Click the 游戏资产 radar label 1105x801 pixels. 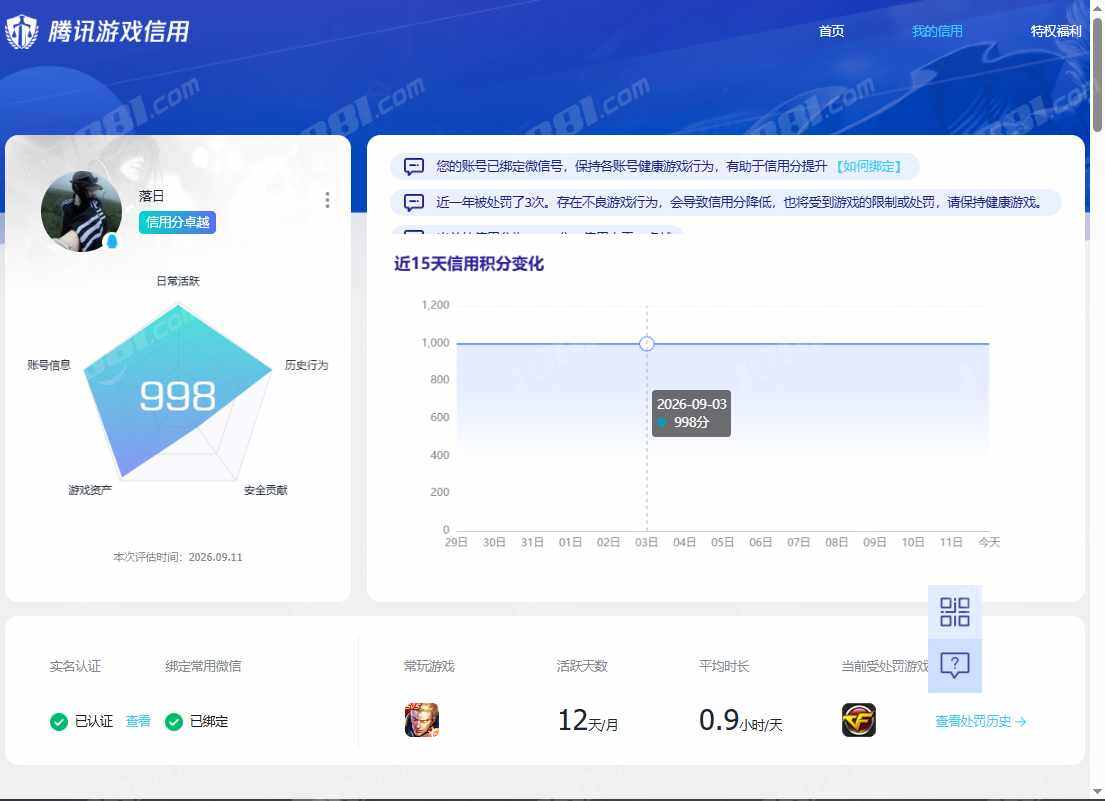point(89,490)
